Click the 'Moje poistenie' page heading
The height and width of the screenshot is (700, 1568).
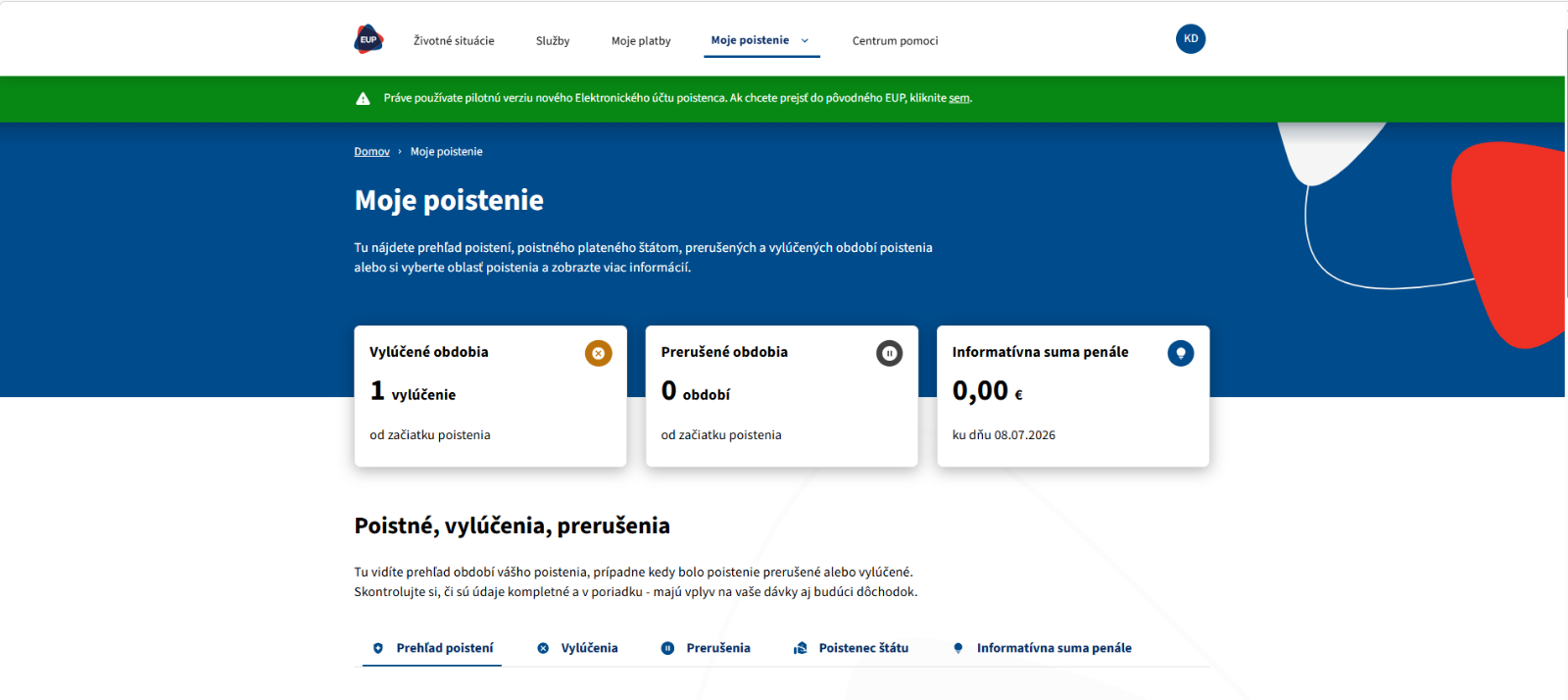click(x=449, y=200)
